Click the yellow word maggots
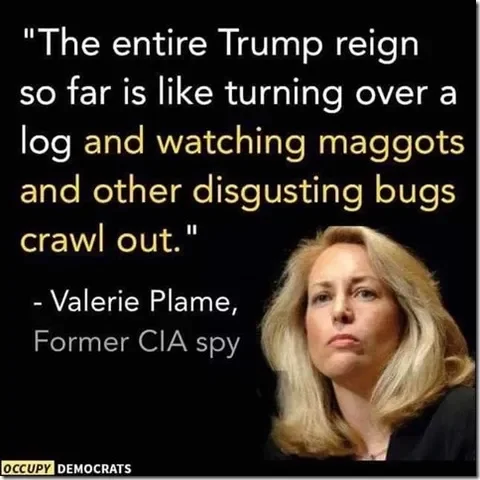The height and width of the screenshot is (480, 480). [x=391, y=145]
